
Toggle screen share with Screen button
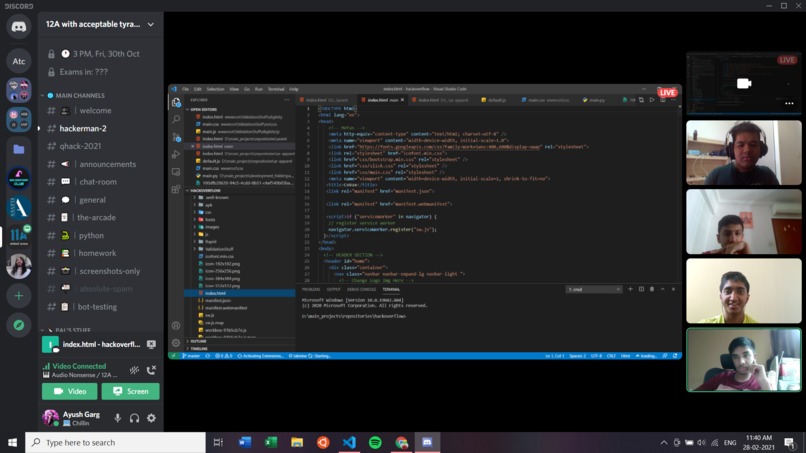click(x=131, y=391)
